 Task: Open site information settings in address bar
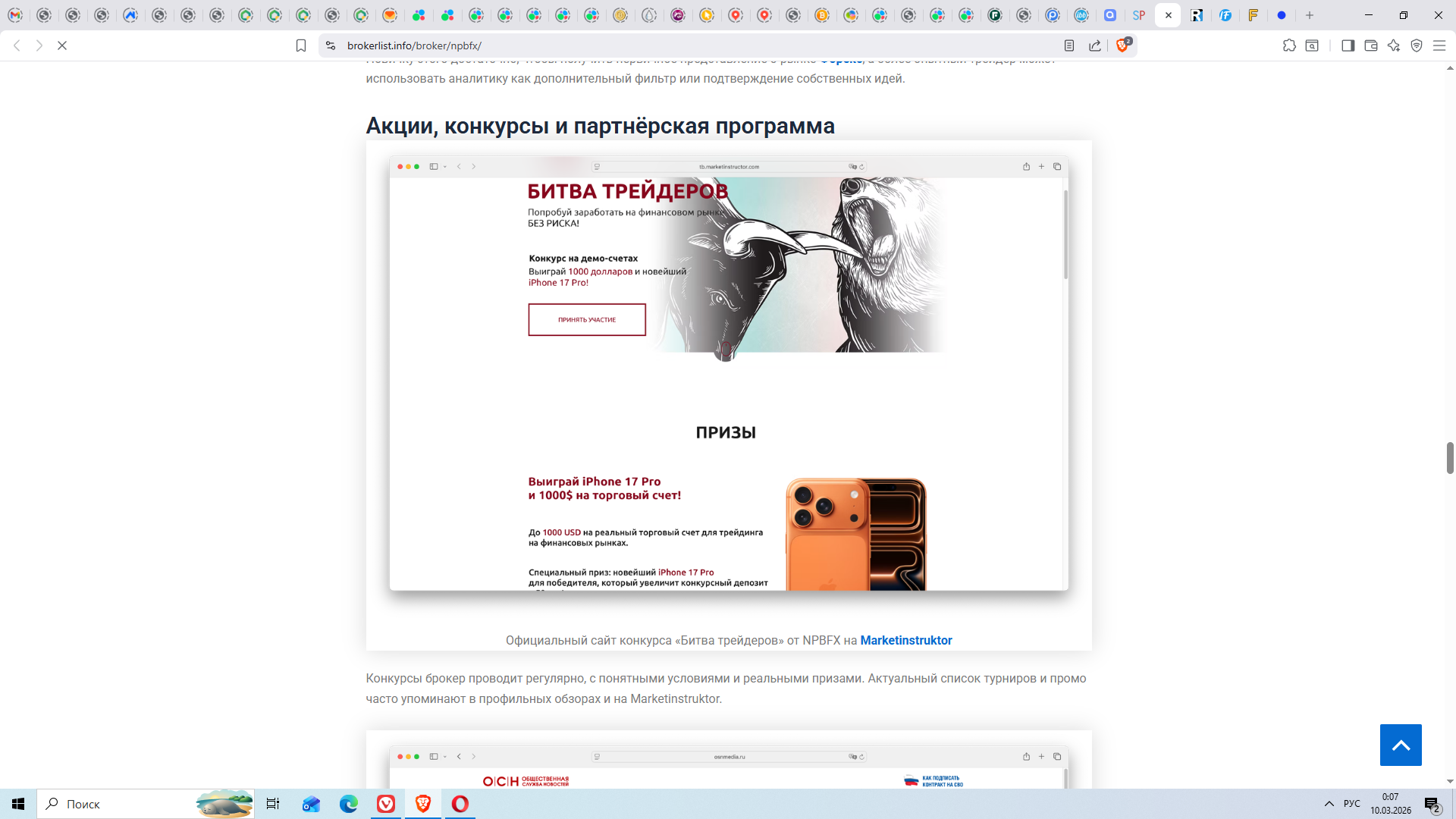click(x=331, y=45)
